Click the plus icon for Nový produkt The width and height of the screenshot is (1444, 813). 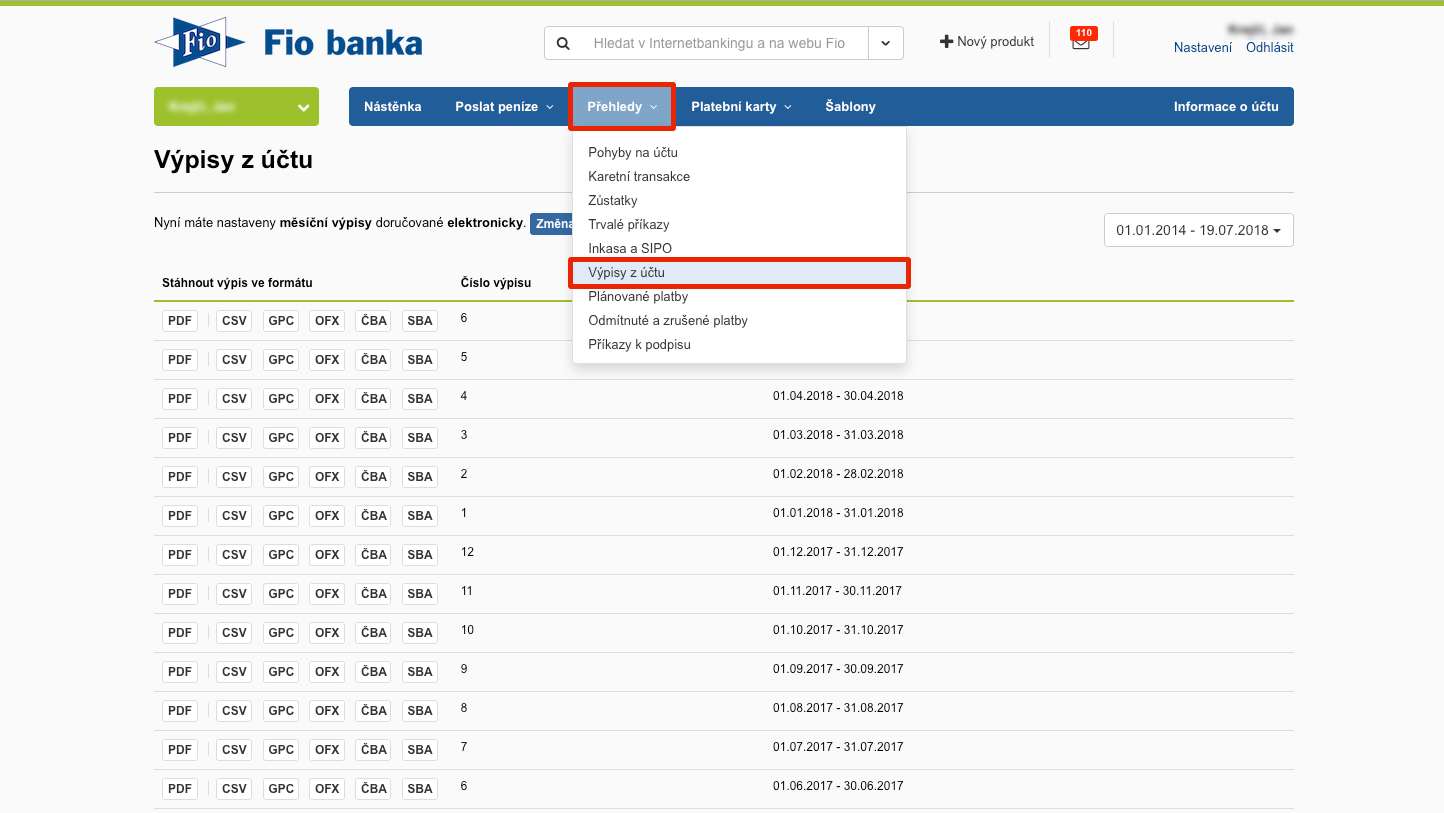pos(946,42)
